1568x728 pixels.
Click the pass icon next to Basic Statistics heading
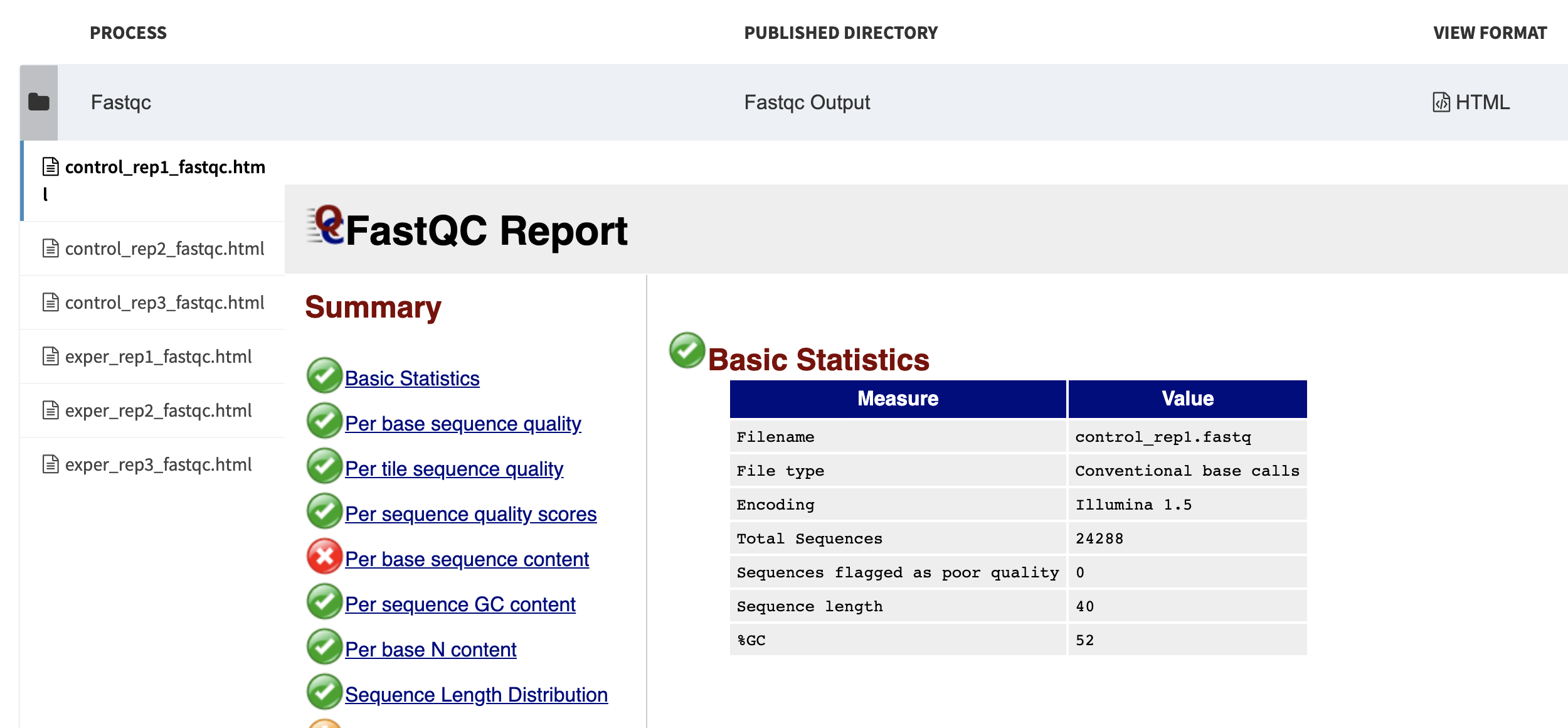point(687,350)
